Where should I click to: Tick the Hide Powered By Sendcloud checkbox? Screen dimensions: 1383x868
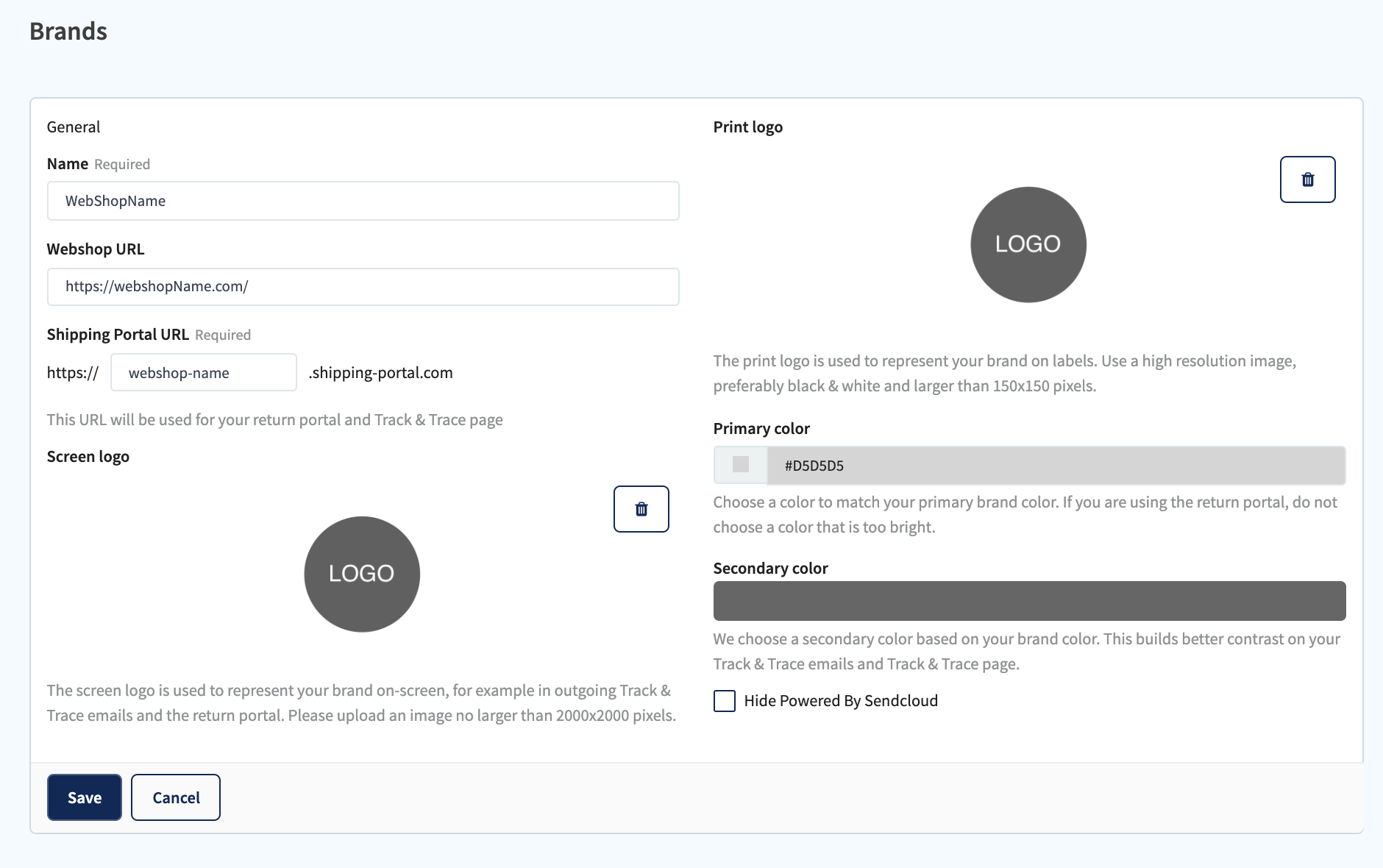(x=725, y=701)
